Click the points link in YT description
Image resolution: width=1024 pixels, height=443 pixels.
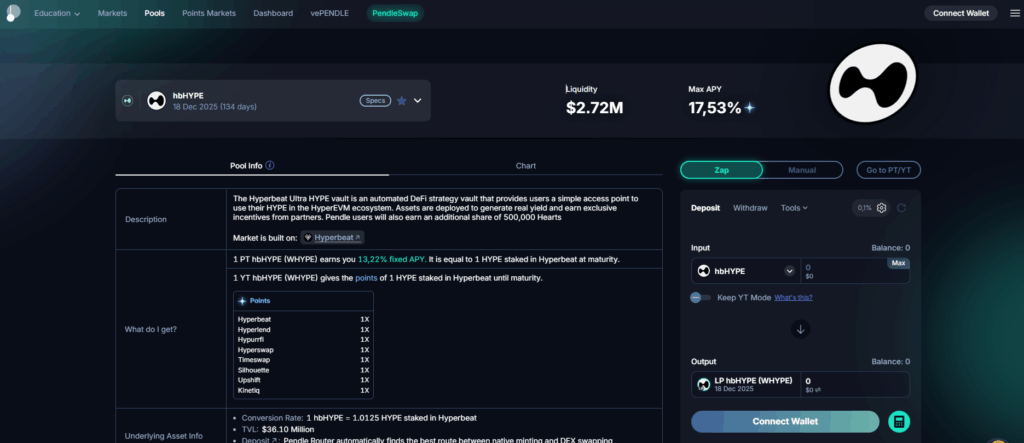click(366, 278)
